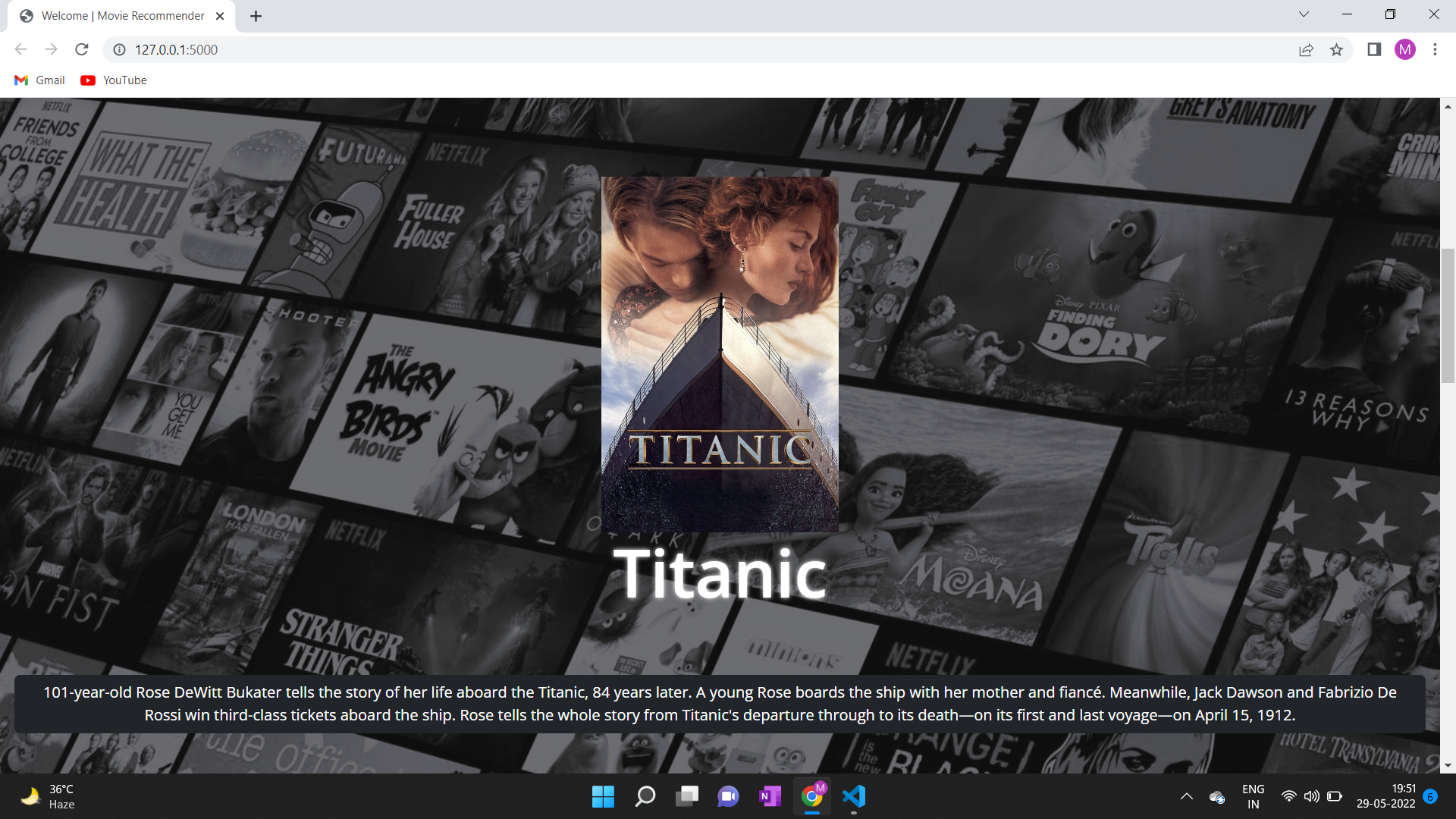Open the Chrome side panel icon

click(1374, 49)
